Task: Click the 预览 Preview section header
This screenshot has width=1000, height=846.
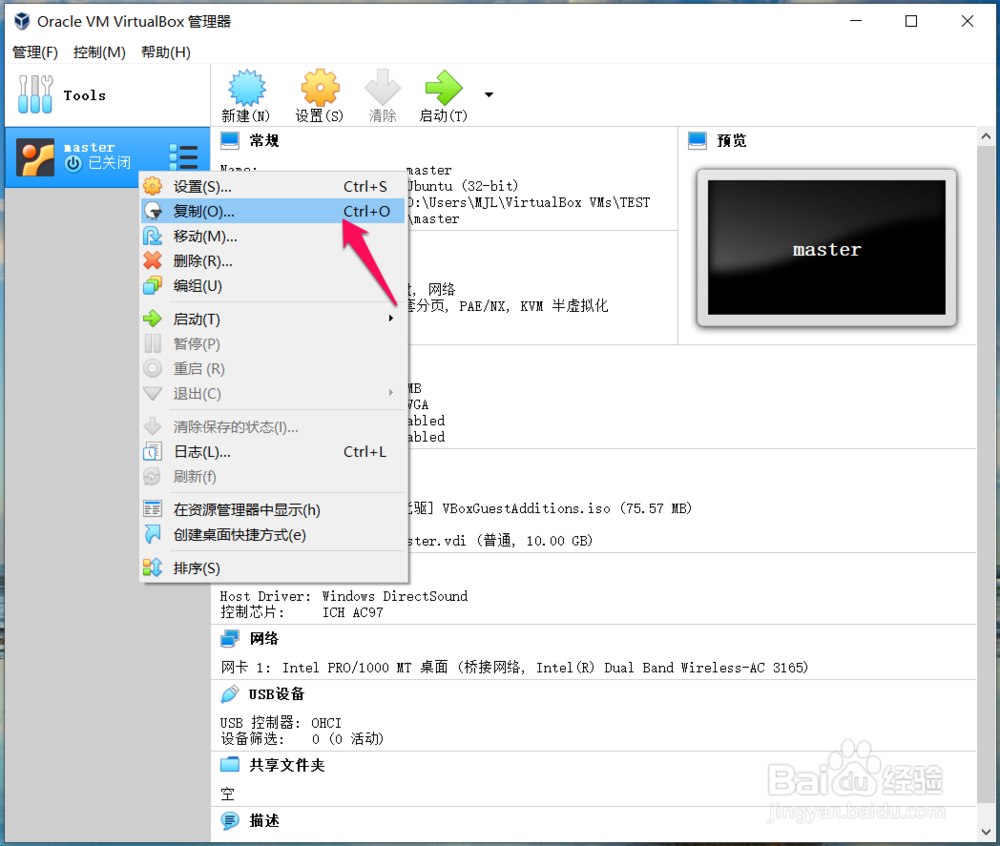Action: point(732,140)
